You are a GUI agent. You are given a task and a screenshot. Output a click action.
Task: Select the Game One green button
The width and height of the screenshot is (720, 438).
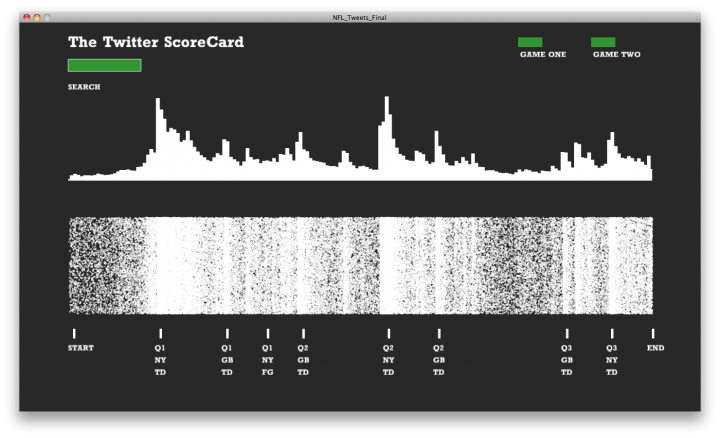(530, 42)
